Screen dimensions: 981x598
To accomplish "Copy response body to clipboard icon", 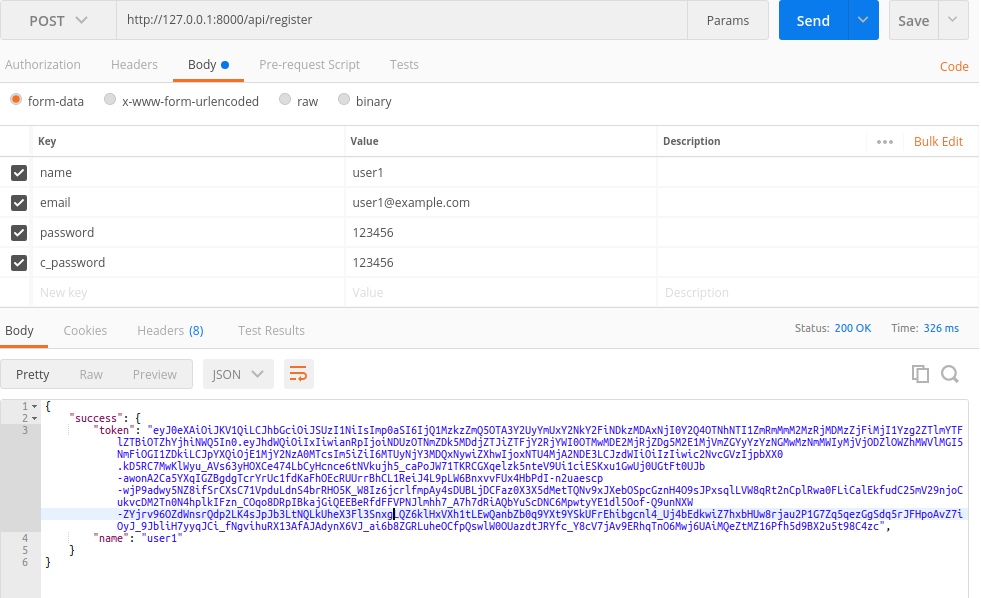I will pyautogui.click(x=920, y=374).
